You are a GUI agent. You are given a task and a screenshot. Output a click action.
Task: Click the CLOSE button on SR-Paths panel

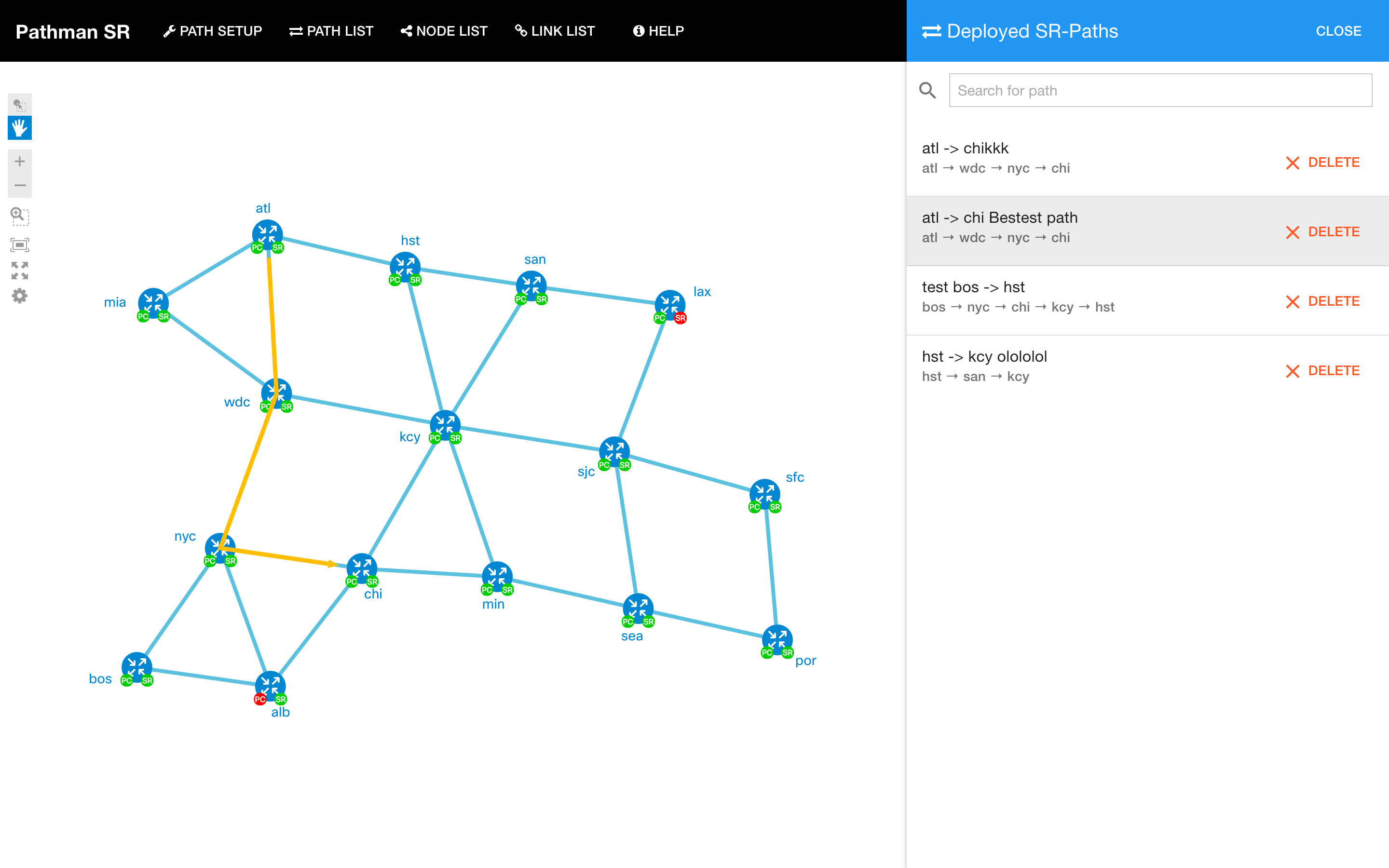pos(1339,30)
